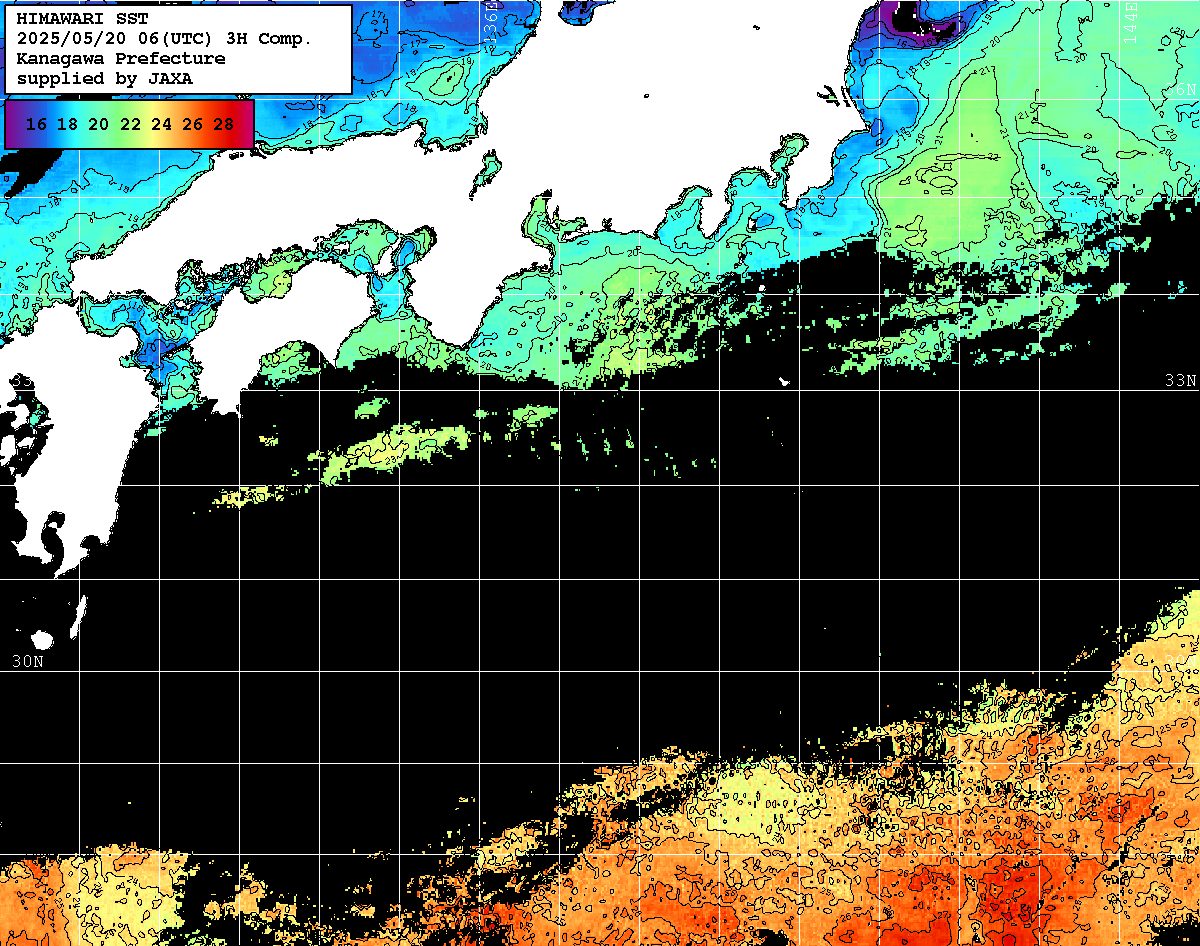Click the 16 value on the color legend
The height and width of the screenshot is (946, 1200).
[37, 124]
